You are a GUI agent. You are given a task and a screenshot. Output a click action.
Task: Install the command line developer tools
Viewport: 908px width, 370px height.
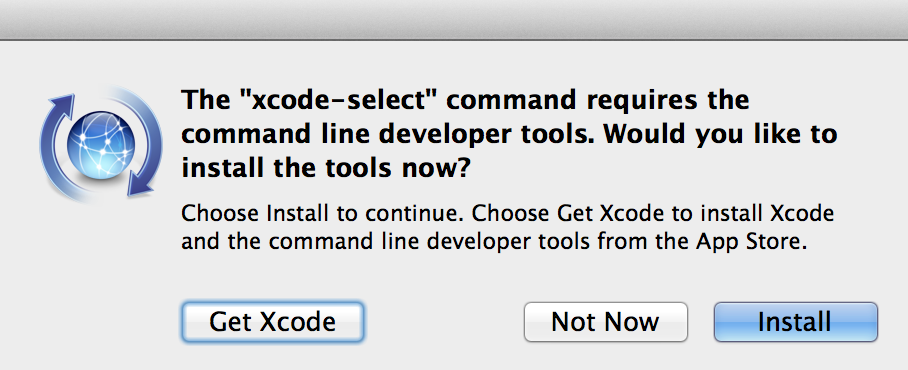coord(796,321)
